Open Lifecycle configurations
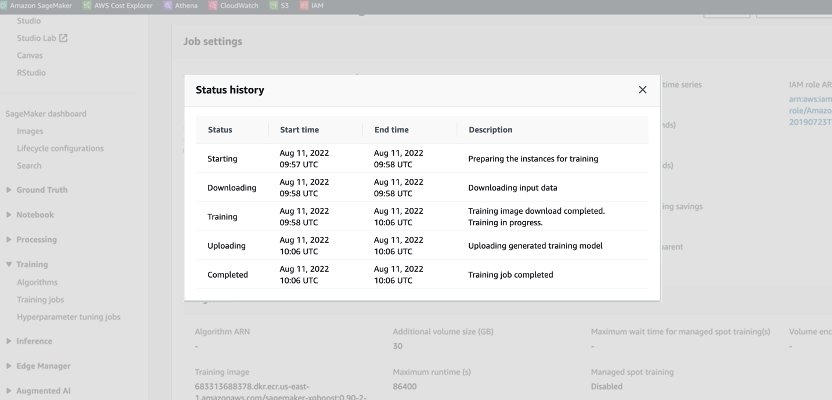Viewport: 832px width, 400px height. (x=60, y=149)
